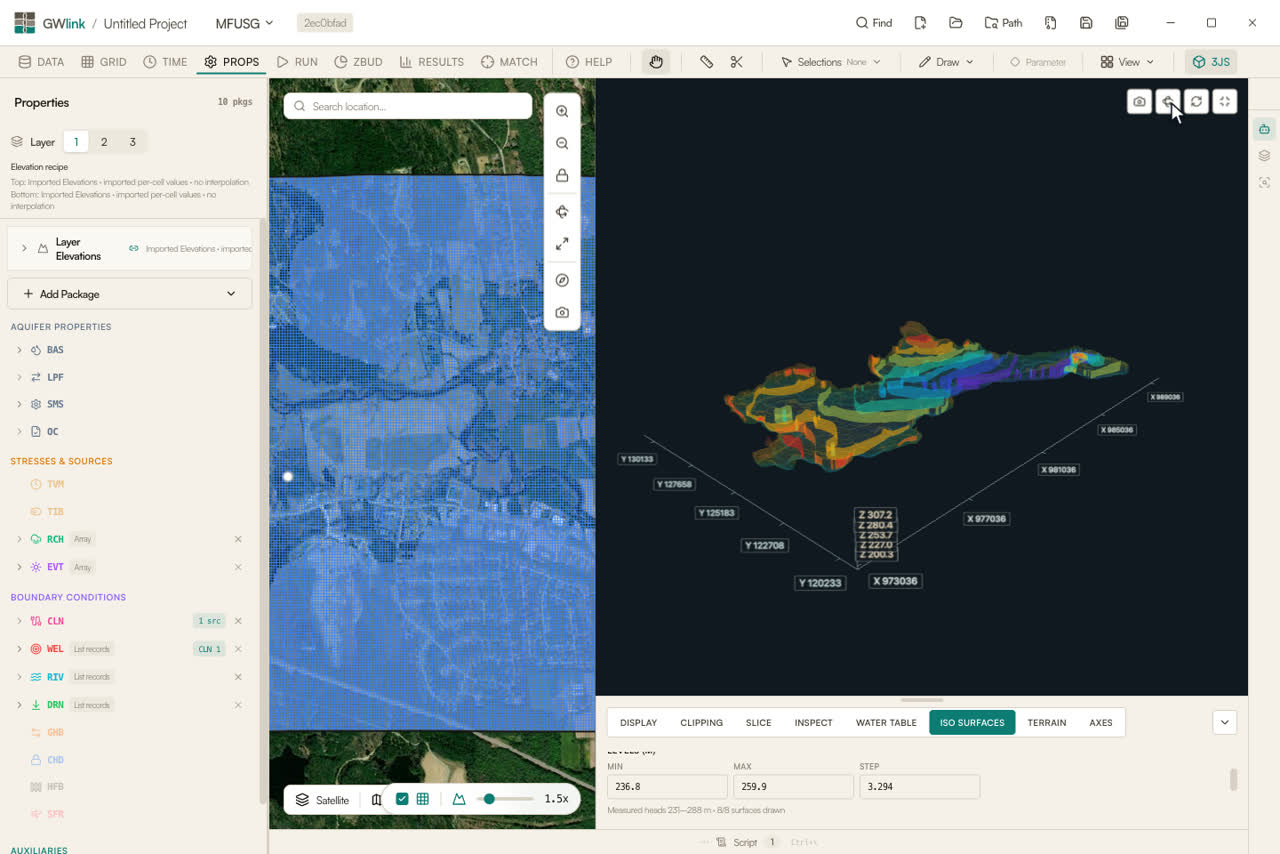Click the Find button

(874, 23)
